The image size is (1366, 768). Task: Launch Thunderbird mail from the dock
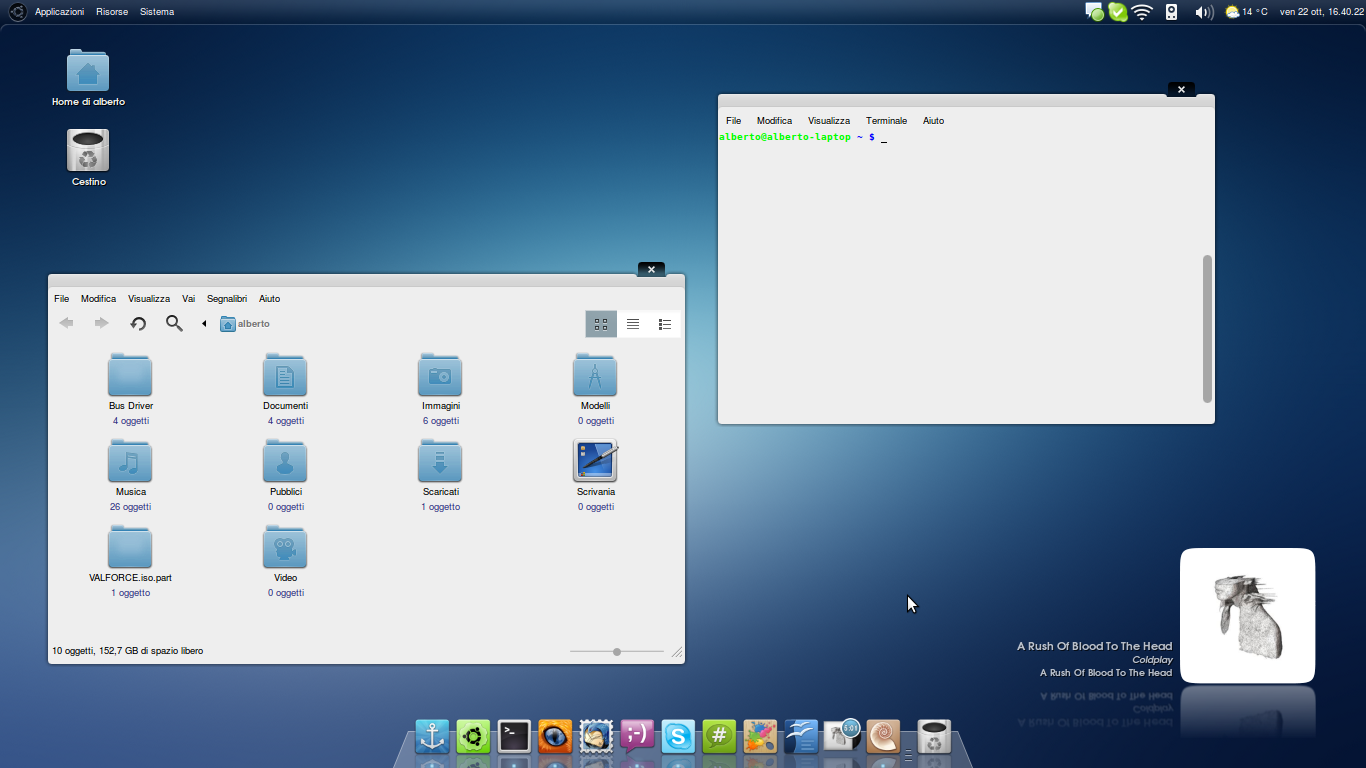coord(596,737)
